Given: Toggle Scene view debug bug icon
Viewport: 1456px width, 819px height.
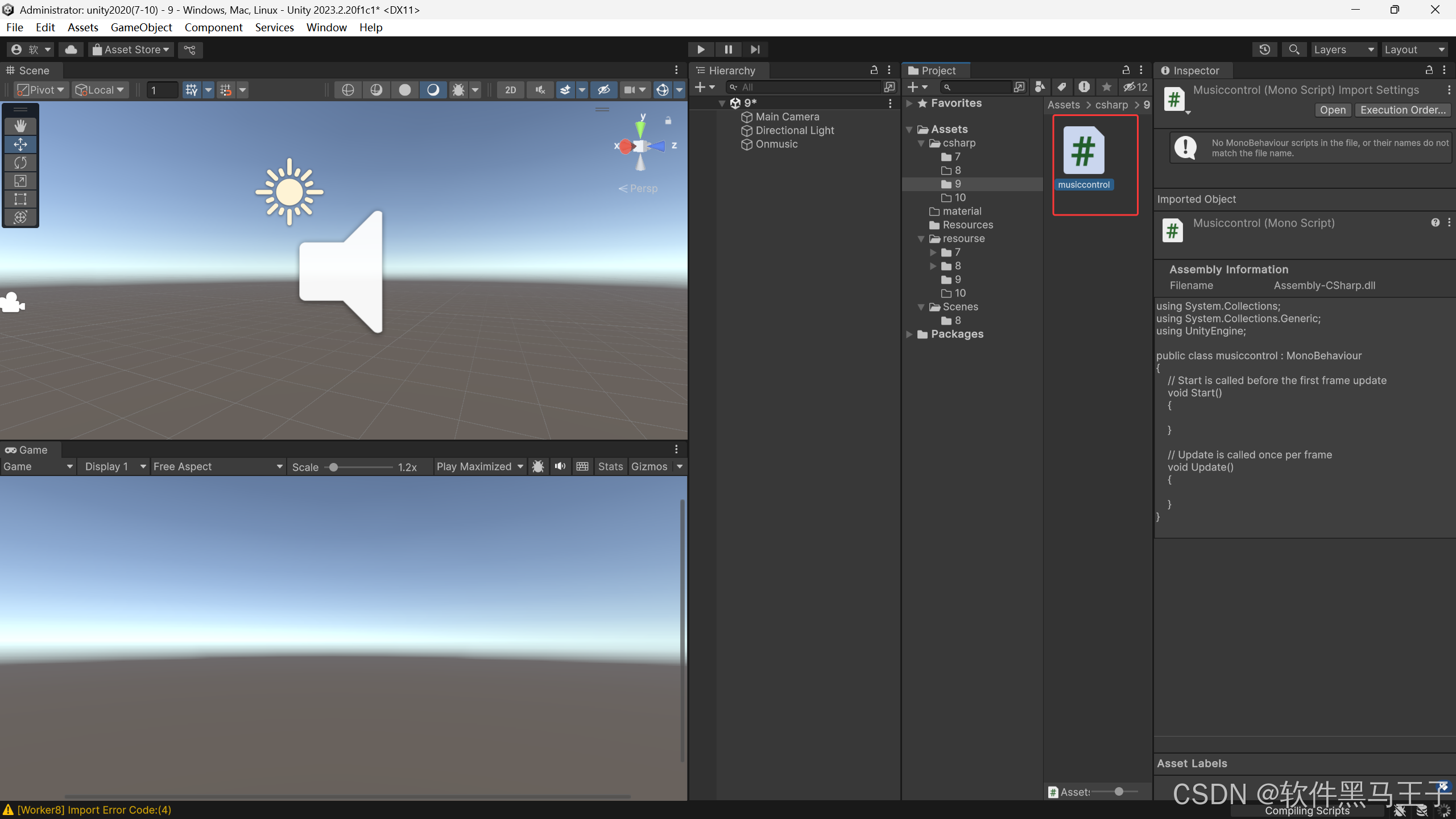Looking at the screenshot, I should point(458,90).
